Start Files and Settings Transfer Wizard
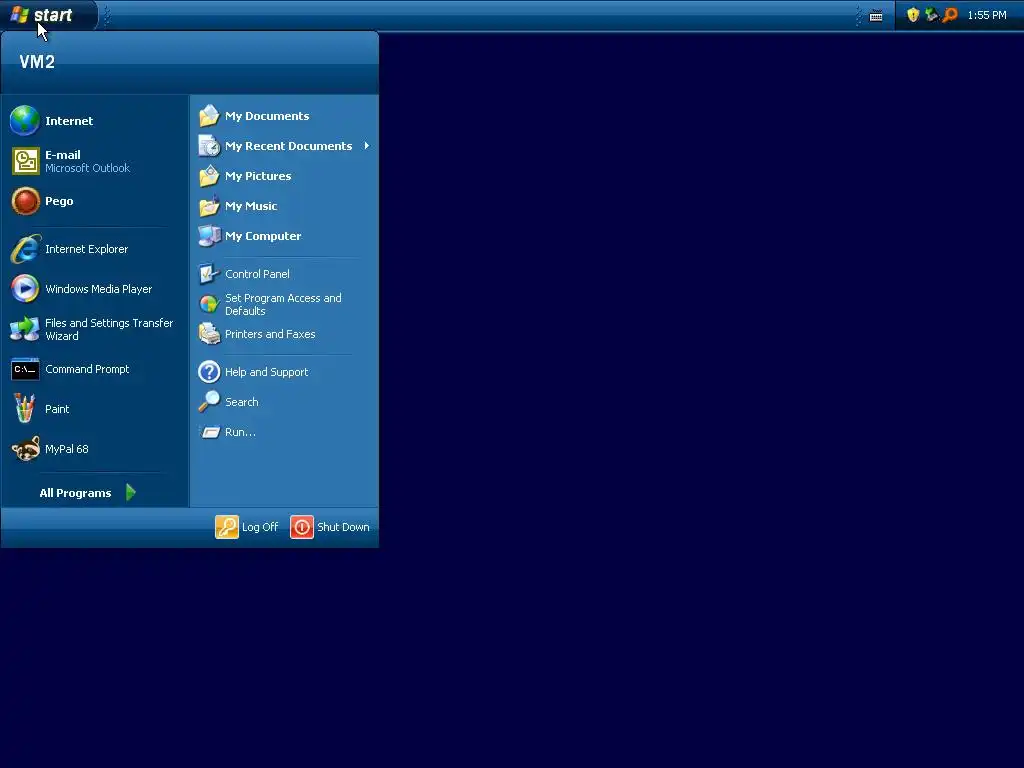This screenshot has height=768, width=1024. (x=95, y=329)
